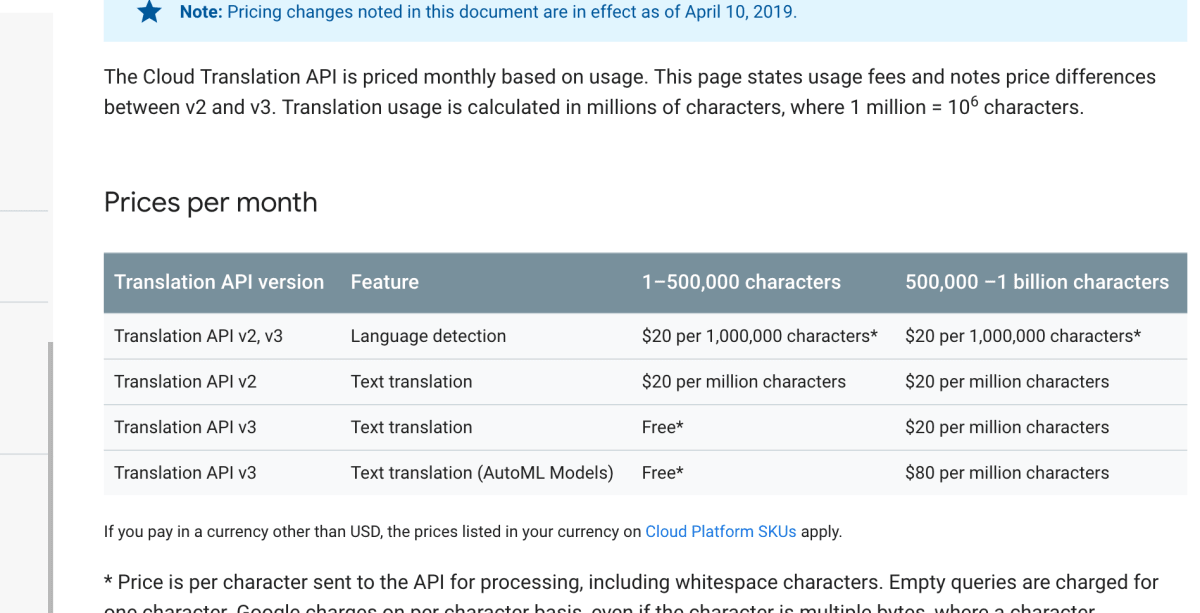Screen dimensions: 1200x613
Task: Click the 'Translation API version' column header
Action: (x=219, y=282)
